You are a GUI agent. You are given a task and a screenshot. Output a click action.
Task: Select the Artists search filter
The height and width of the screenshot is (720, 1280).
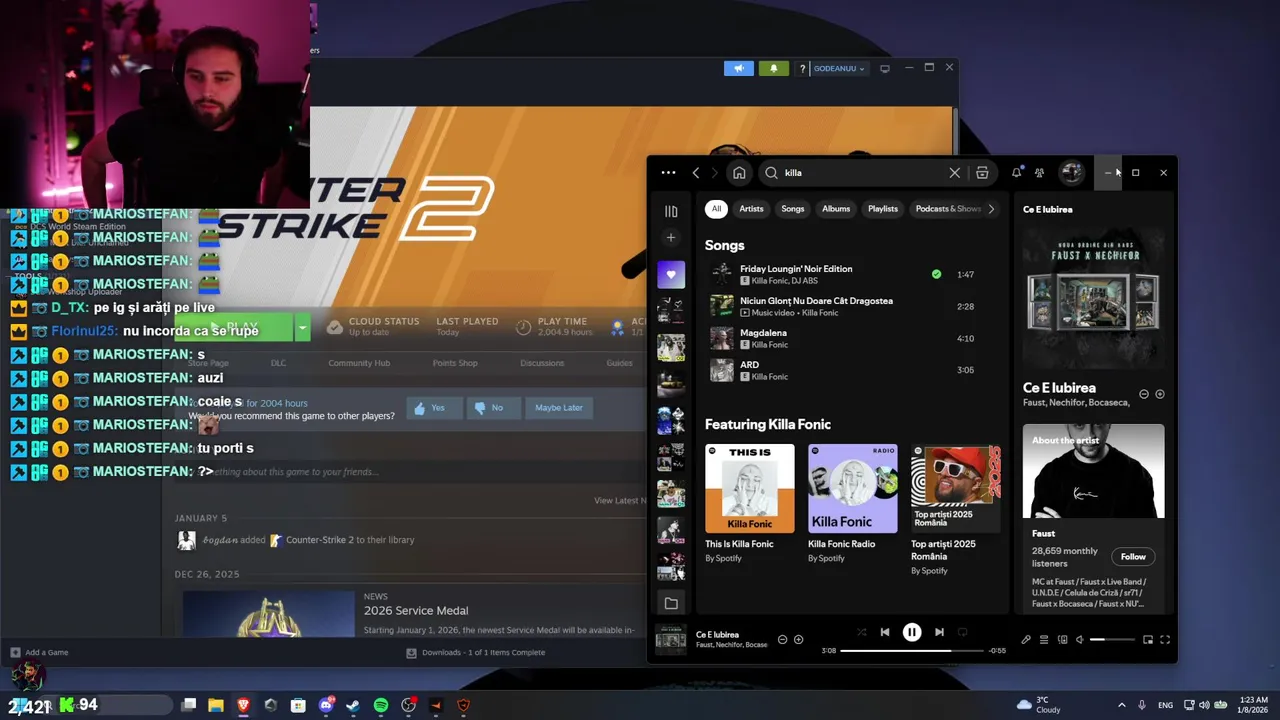tap(751, 209)
